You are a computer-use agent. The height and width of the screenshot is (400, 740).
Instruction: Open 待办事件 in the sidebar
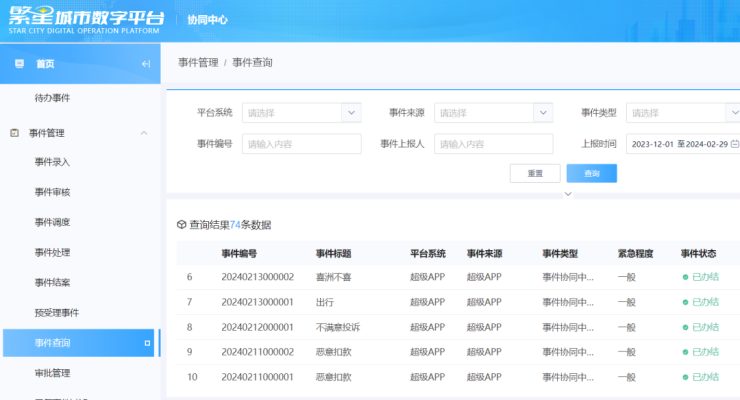coord(52,98)
